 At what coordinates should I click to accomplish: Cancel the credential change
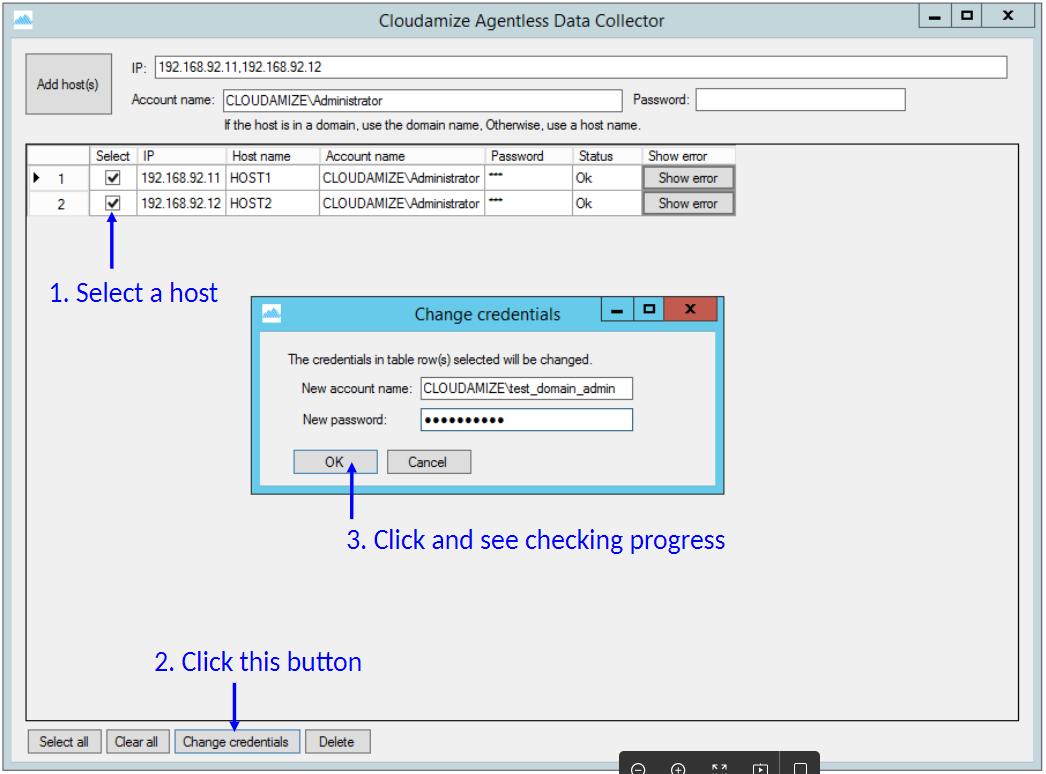click(427, 462)
